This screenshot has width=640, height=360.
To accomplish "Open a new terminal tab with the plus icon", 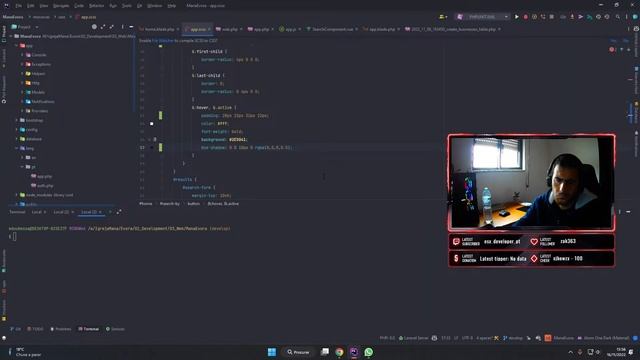I will tap(110, 212).
